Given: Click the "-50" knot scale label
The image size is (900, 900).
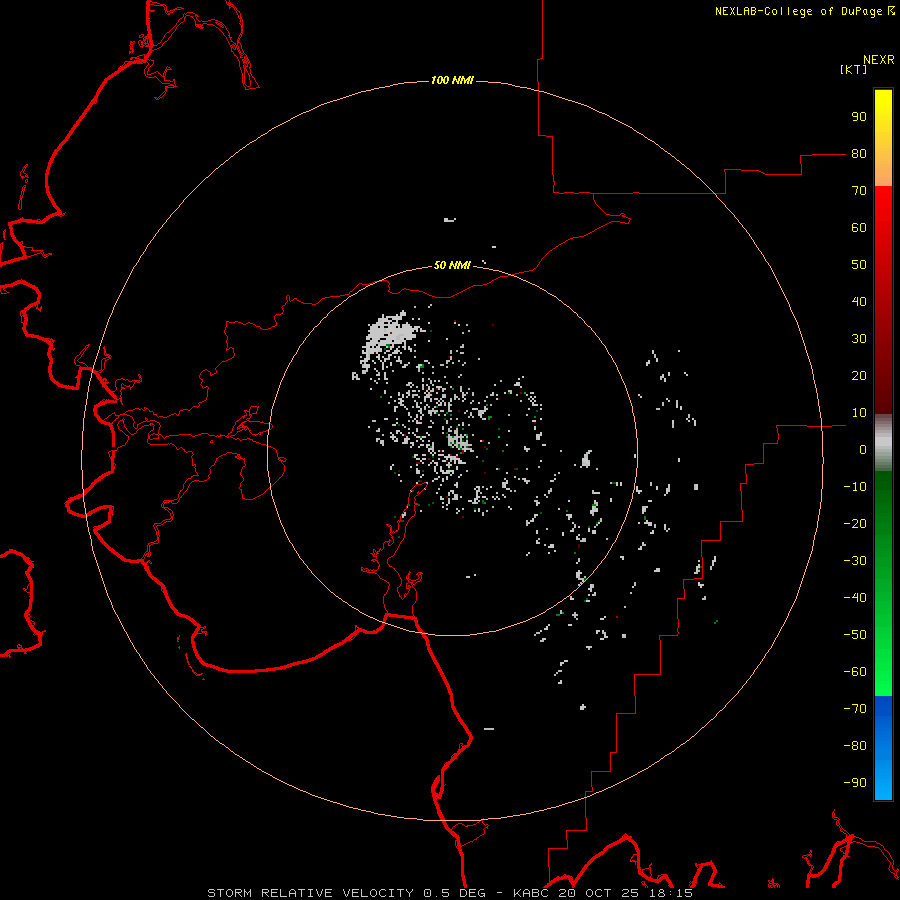Looking at the screenshot, I should pos(855,635).
